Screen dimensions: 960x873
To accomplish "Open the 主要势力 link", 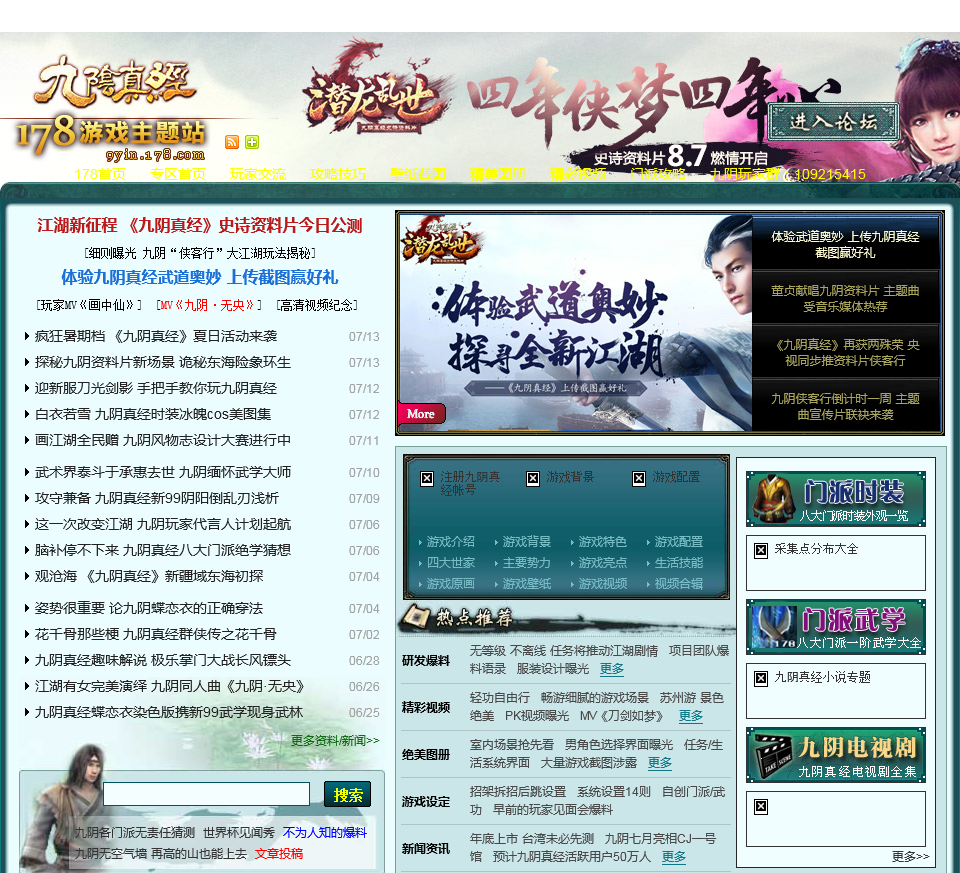I will point(527,563).
